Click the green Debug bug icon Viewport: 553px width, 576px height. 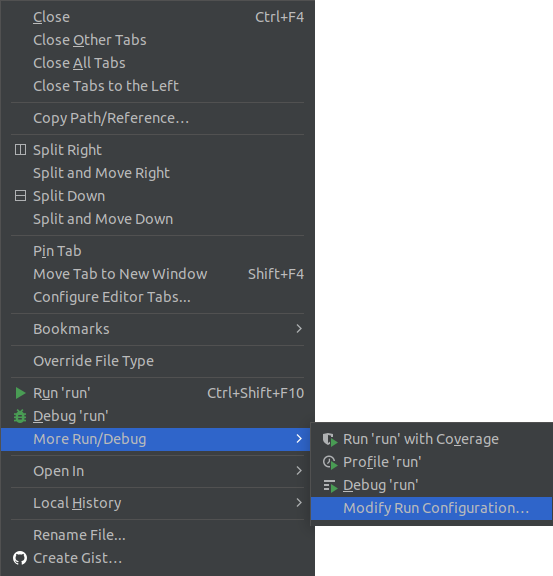(x=20, y=416)
